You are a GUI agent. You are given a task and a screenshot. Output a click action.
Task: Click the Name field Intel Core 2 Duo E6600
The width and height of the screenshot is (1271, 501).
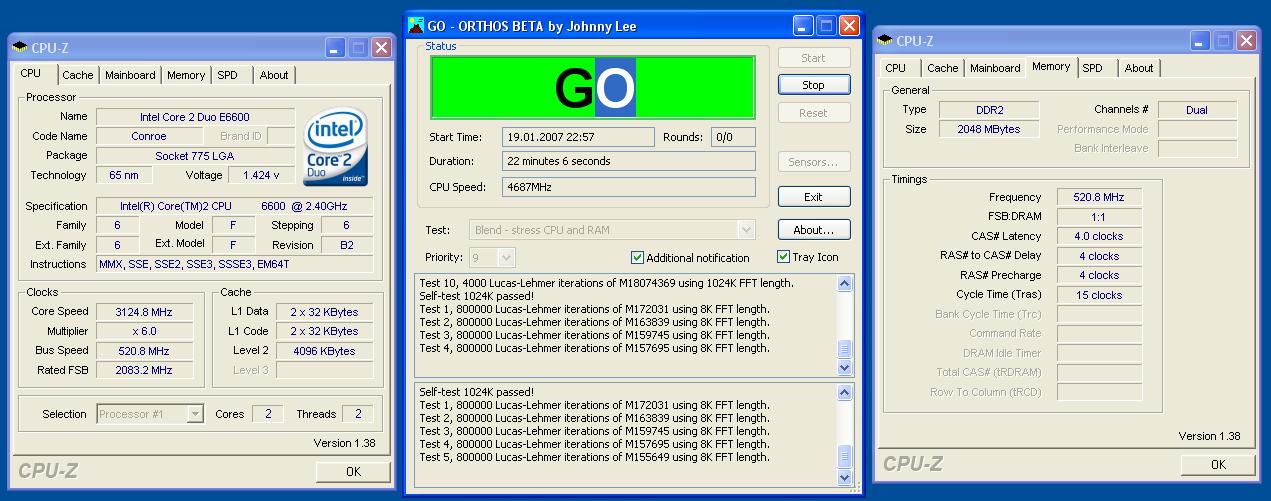pyautogui.click(x=196, y=117)
